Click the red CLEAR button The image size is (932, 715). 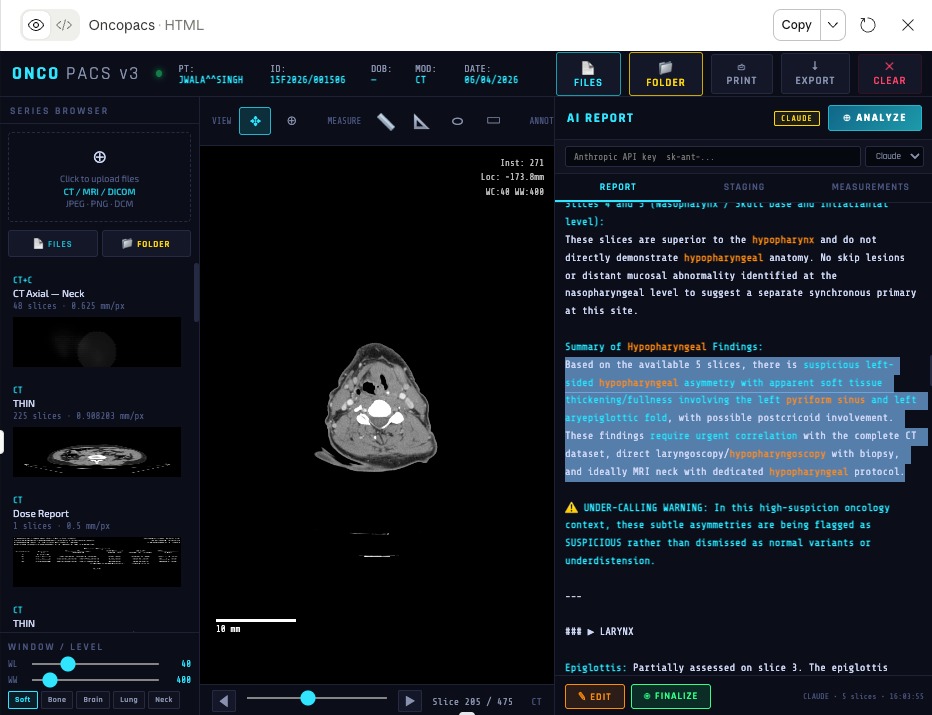coord(889,74)
